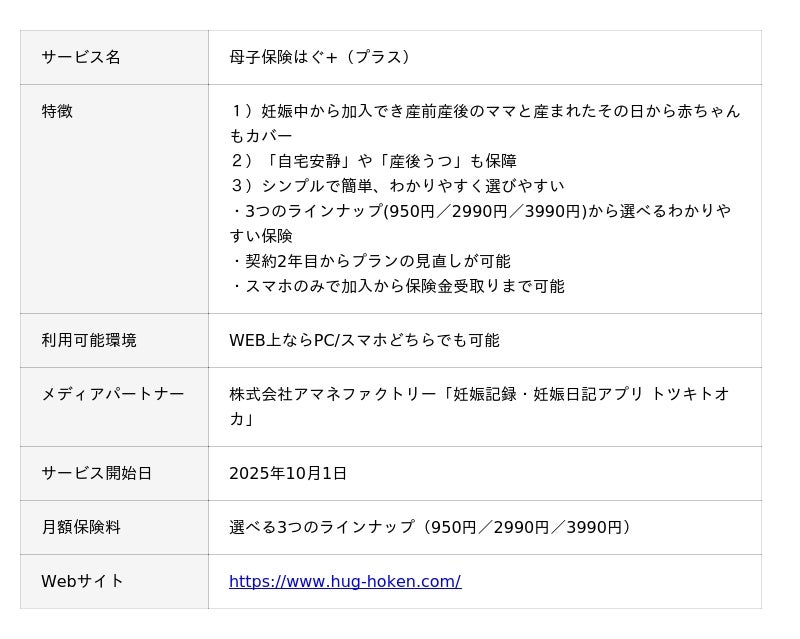Click the app name トツキトオカ

690,394
